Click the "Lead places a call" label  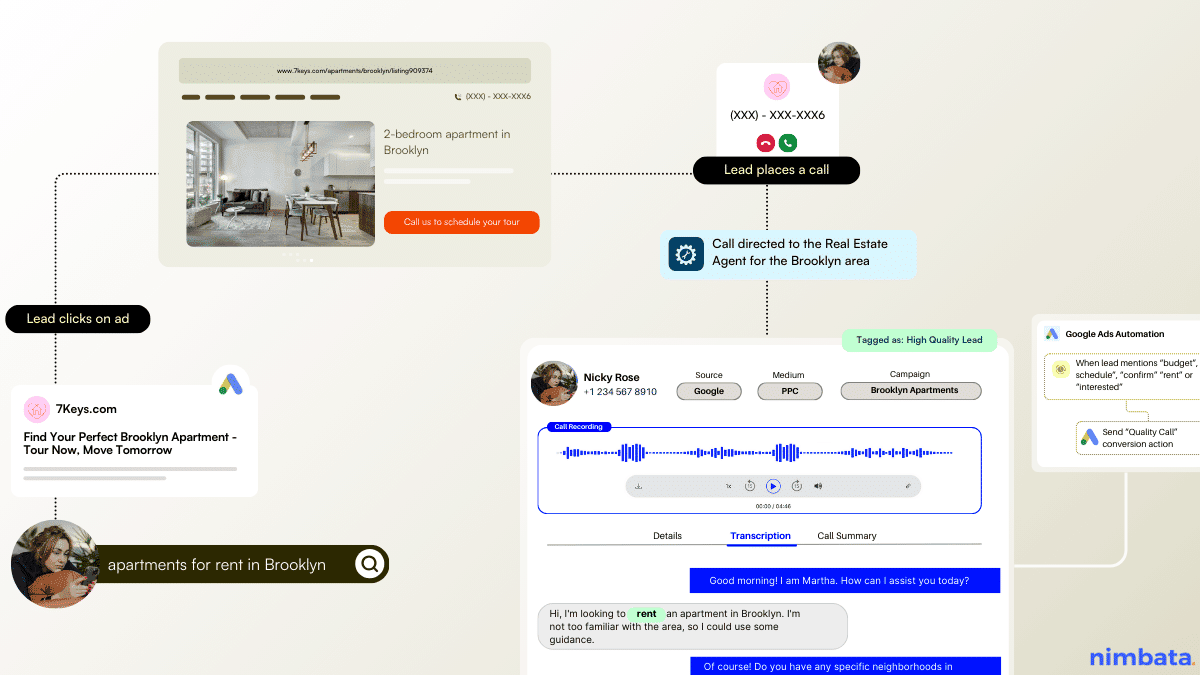(776, 170)
